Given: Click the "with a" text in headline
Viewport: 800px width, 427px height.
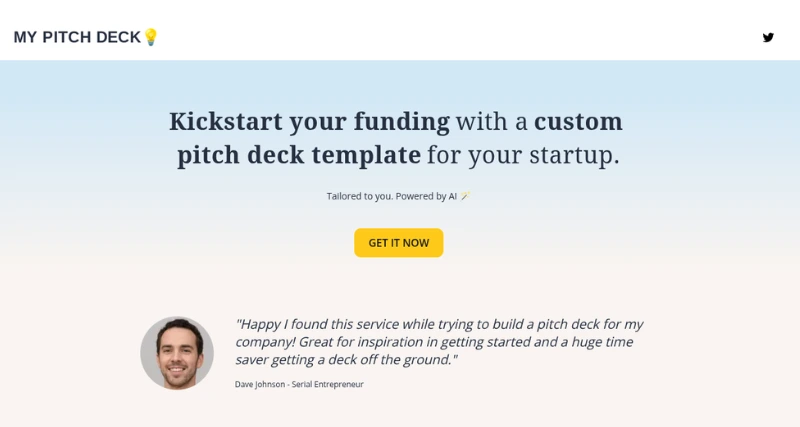Looking at the screenshot, I should click(491, 121).
